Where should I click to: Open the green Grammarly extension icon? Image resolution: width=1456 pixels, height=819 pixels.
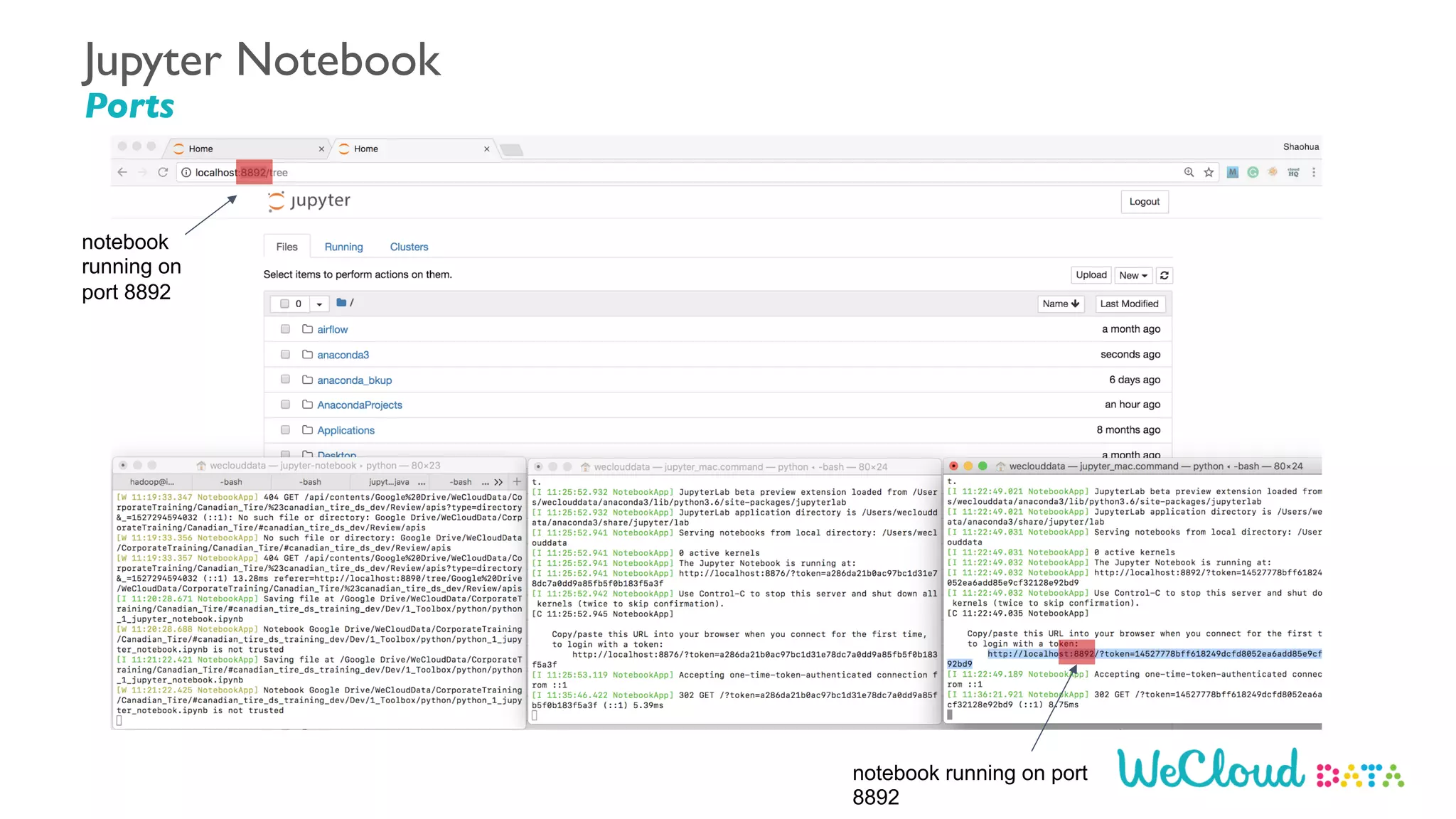coord(1253,172)
